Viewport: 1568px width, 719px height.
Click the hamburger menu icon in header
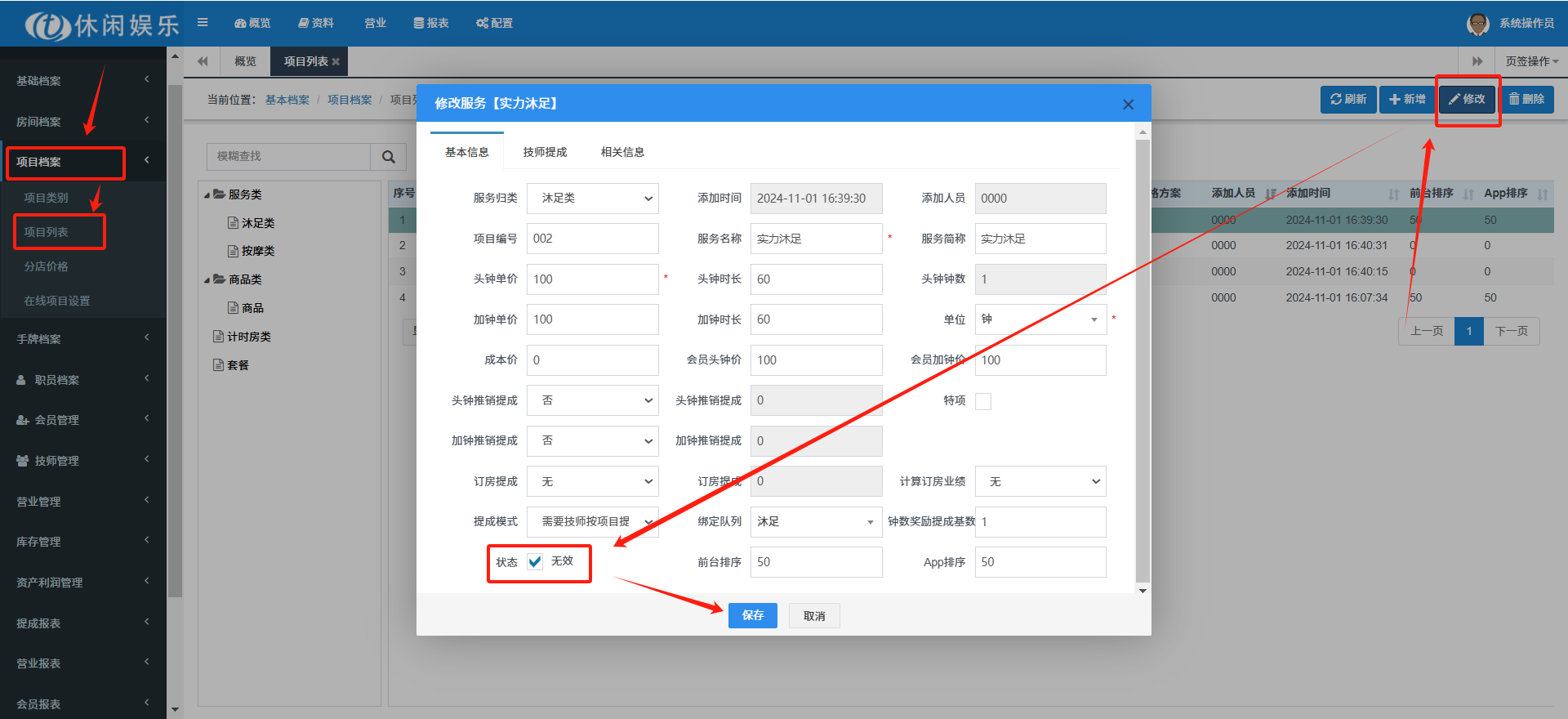coord(203,23)
